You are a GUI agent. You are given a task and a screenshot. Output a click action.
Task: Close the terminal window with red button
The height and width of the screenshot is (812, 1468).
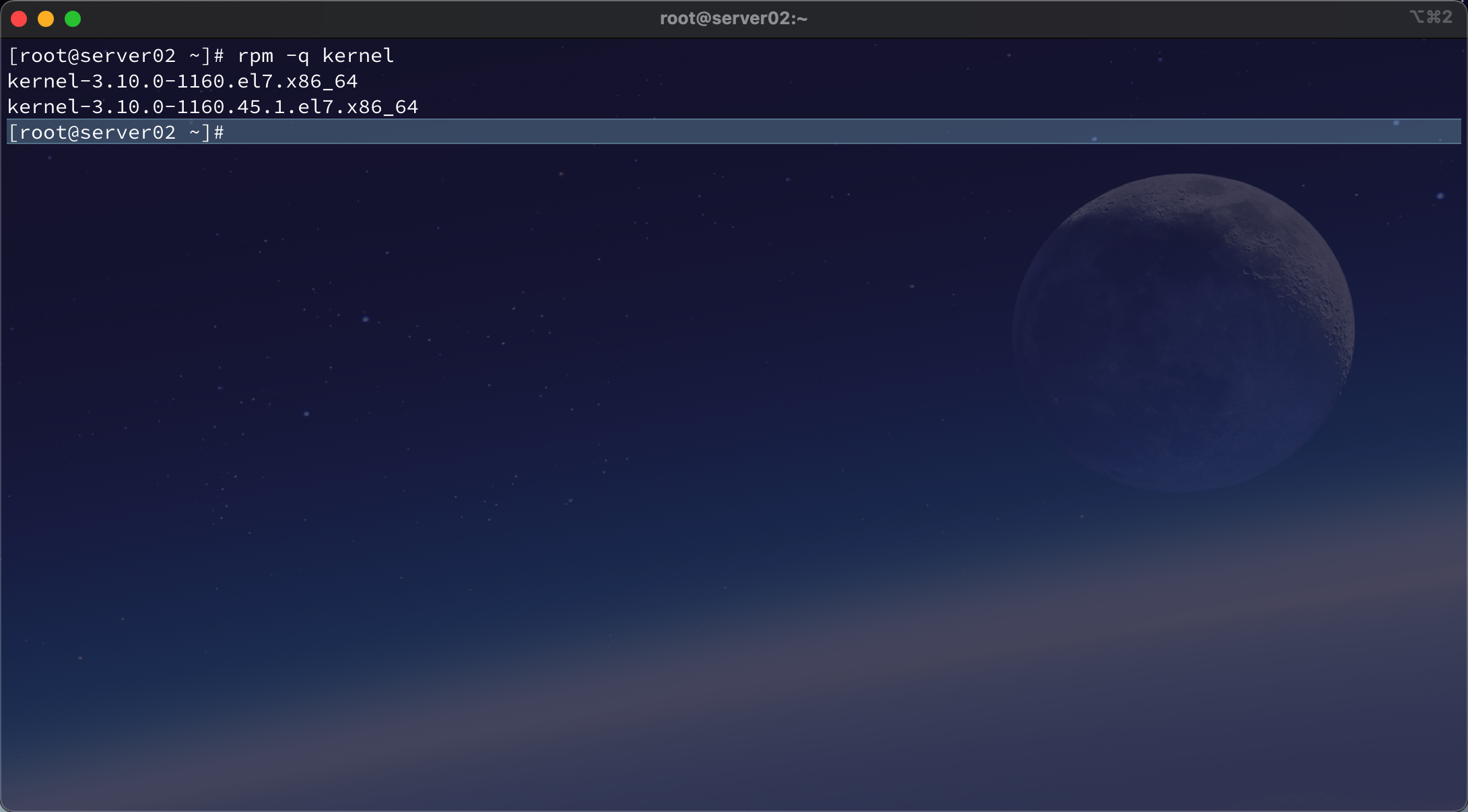(19, 19)
